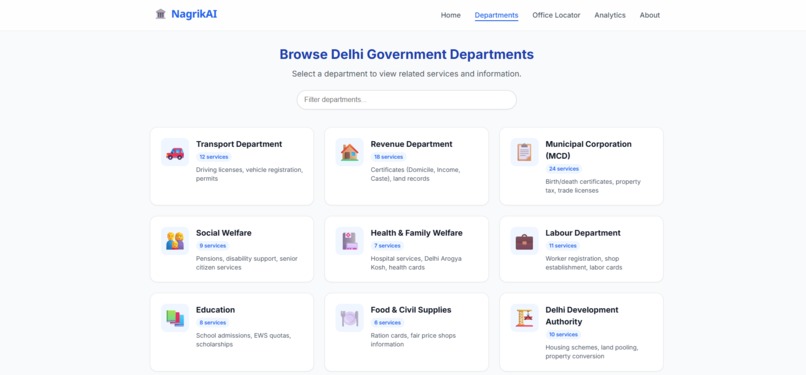This screenshot has height=375, width=806.
Task: Open the About page
Action: [650, 15]
